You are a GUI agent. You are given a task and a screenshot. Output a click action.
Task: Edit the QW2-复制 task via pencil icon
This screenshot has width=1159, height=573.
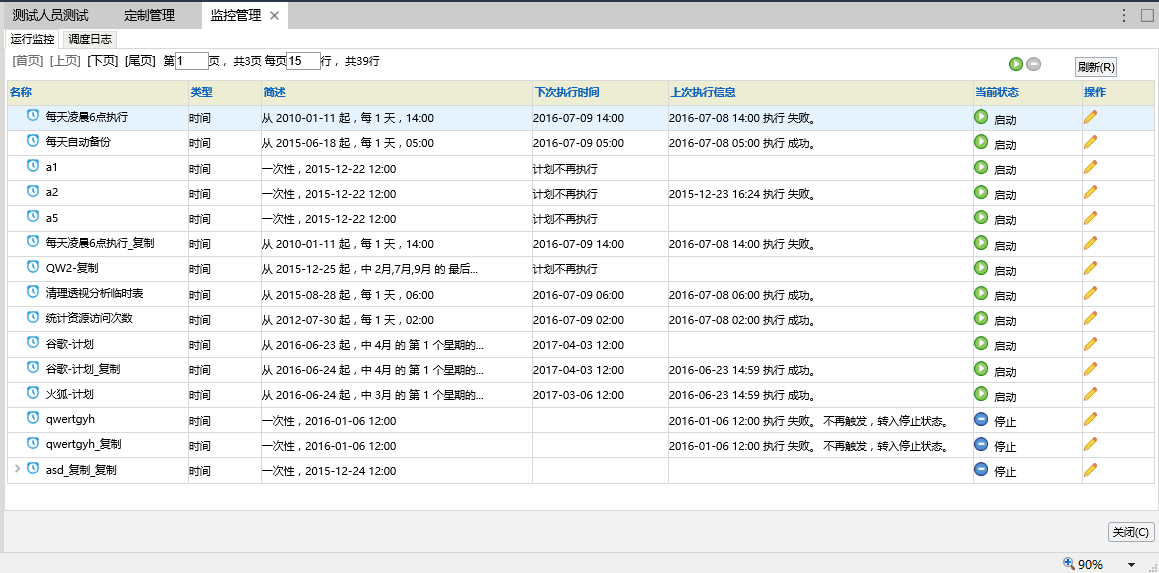pos(1090,268)
